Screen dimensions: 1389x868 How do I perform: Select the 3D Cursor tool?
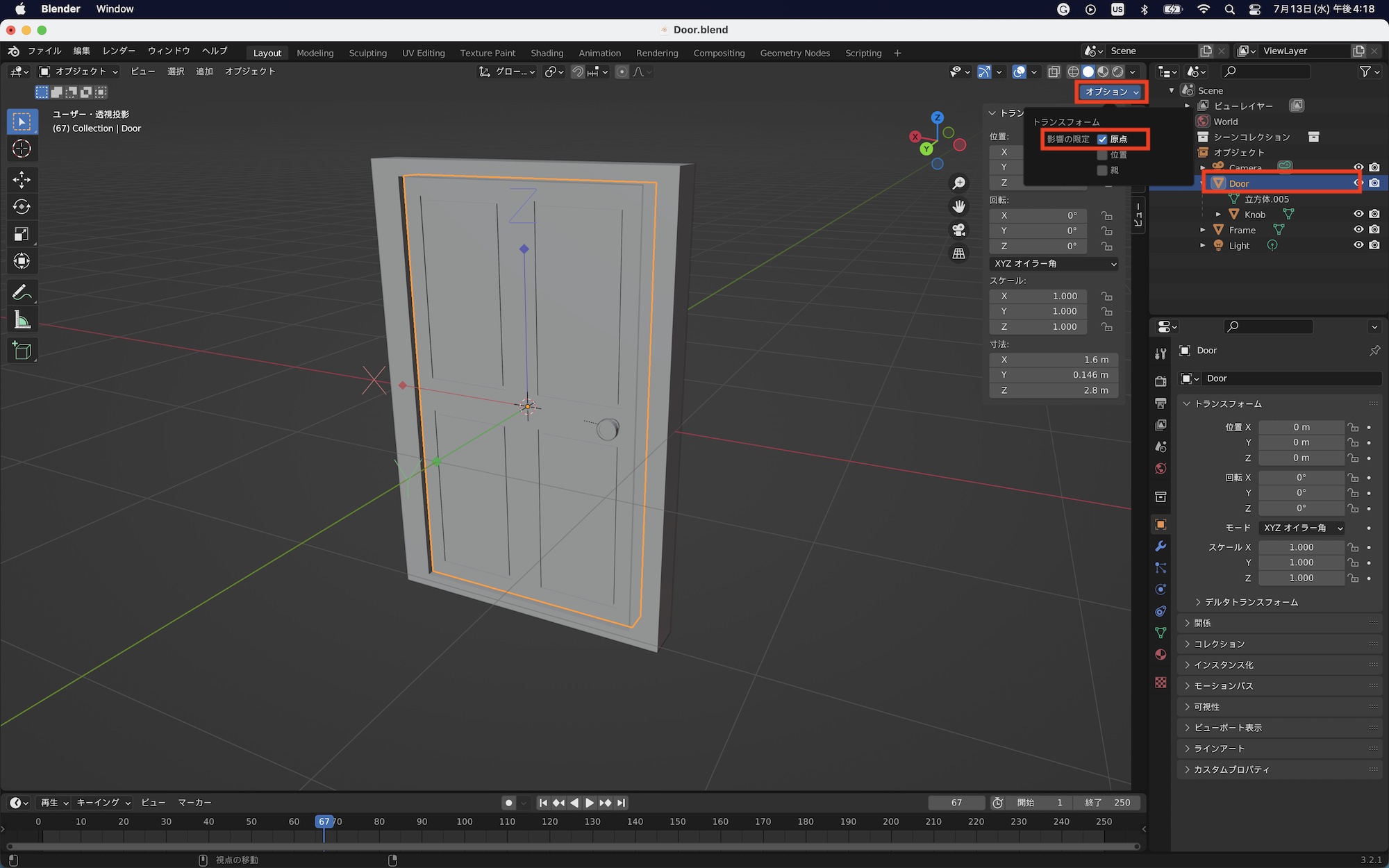(22, 149)
